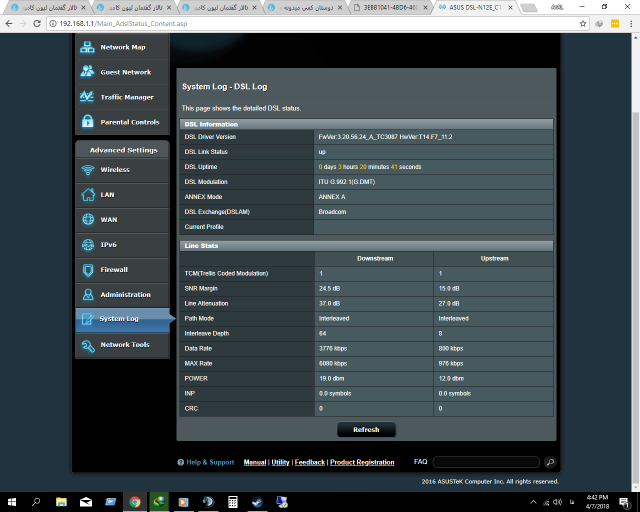Viewport: 640px width, 512px height.
Task: Open the Administration menu item
Action: (122, 294)
